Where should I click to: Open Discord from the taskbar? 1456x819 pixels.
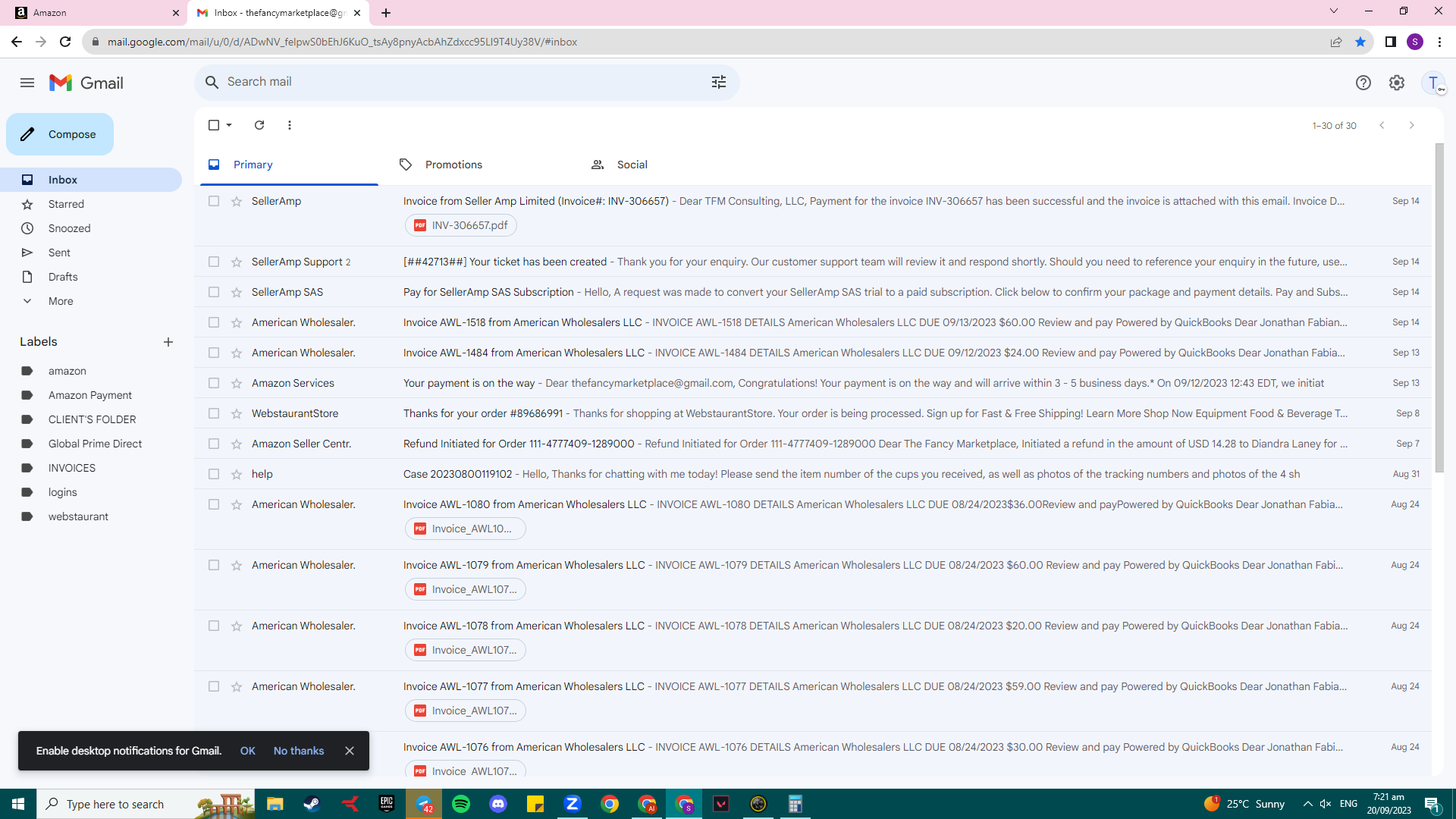498,804
